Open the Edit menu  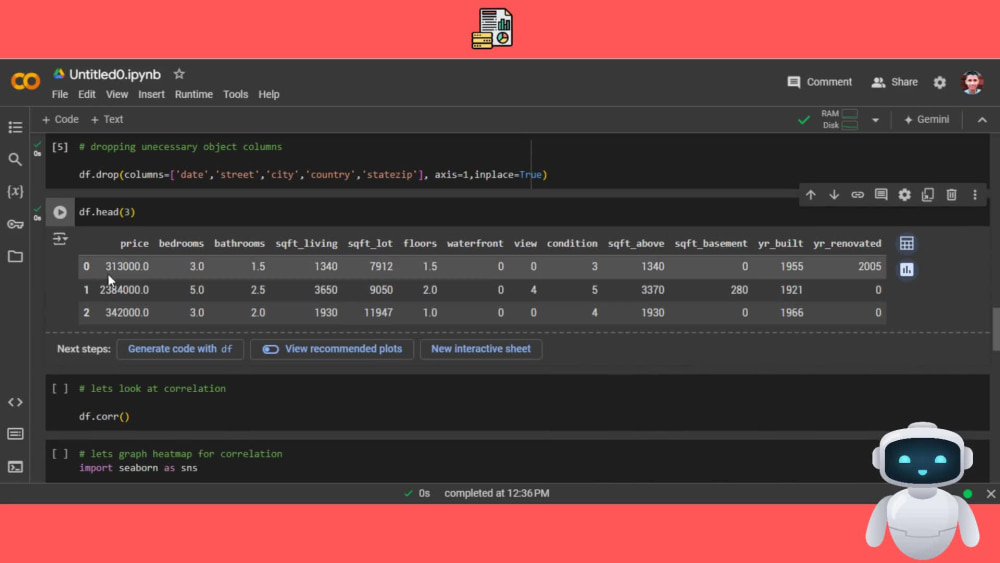(87, 94)
